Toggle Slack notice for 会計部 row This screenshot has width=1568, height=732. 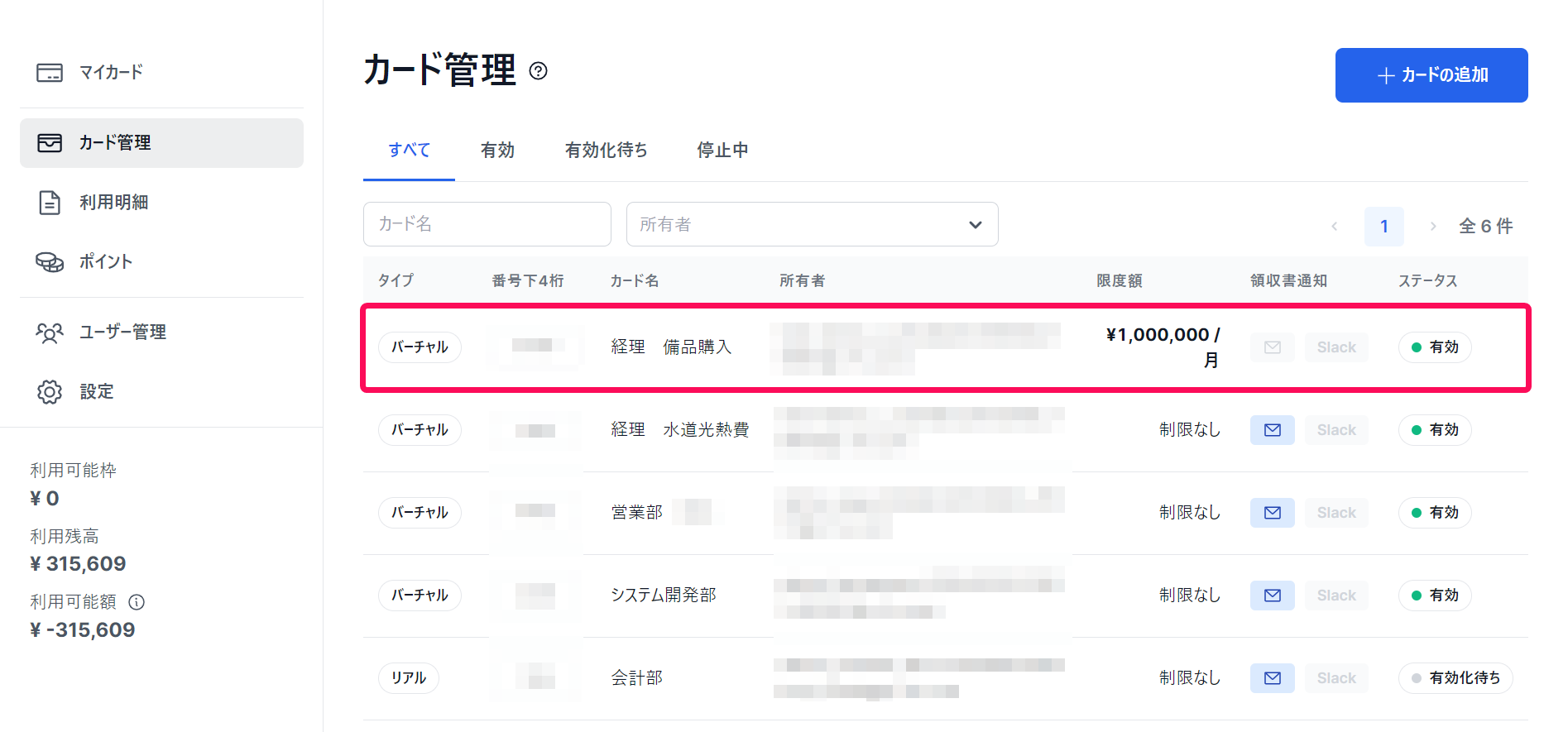[1336, 678]
